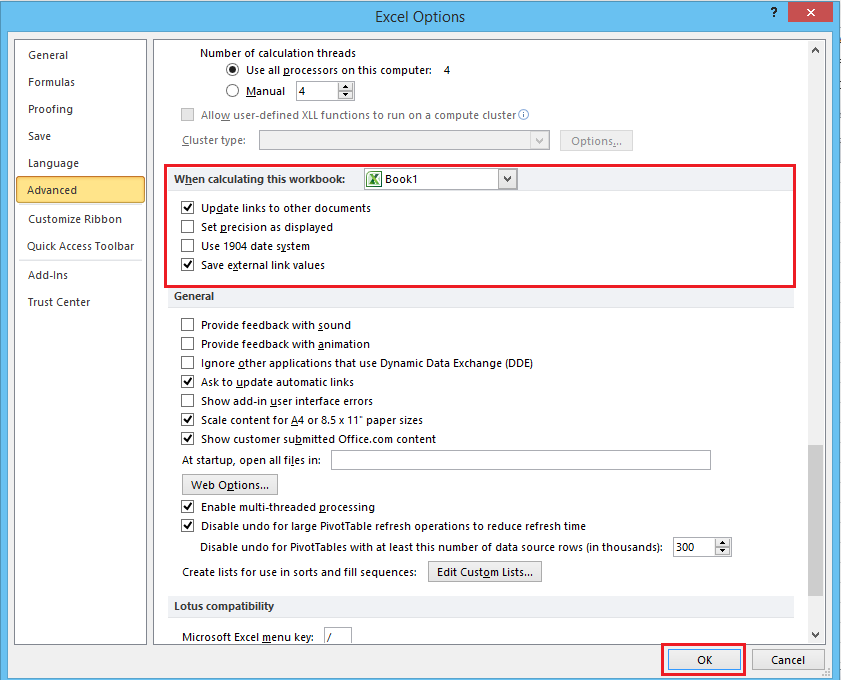This screenshot has width=841, height=680.
Task: Open the Trust Center category
Action: 59,302
